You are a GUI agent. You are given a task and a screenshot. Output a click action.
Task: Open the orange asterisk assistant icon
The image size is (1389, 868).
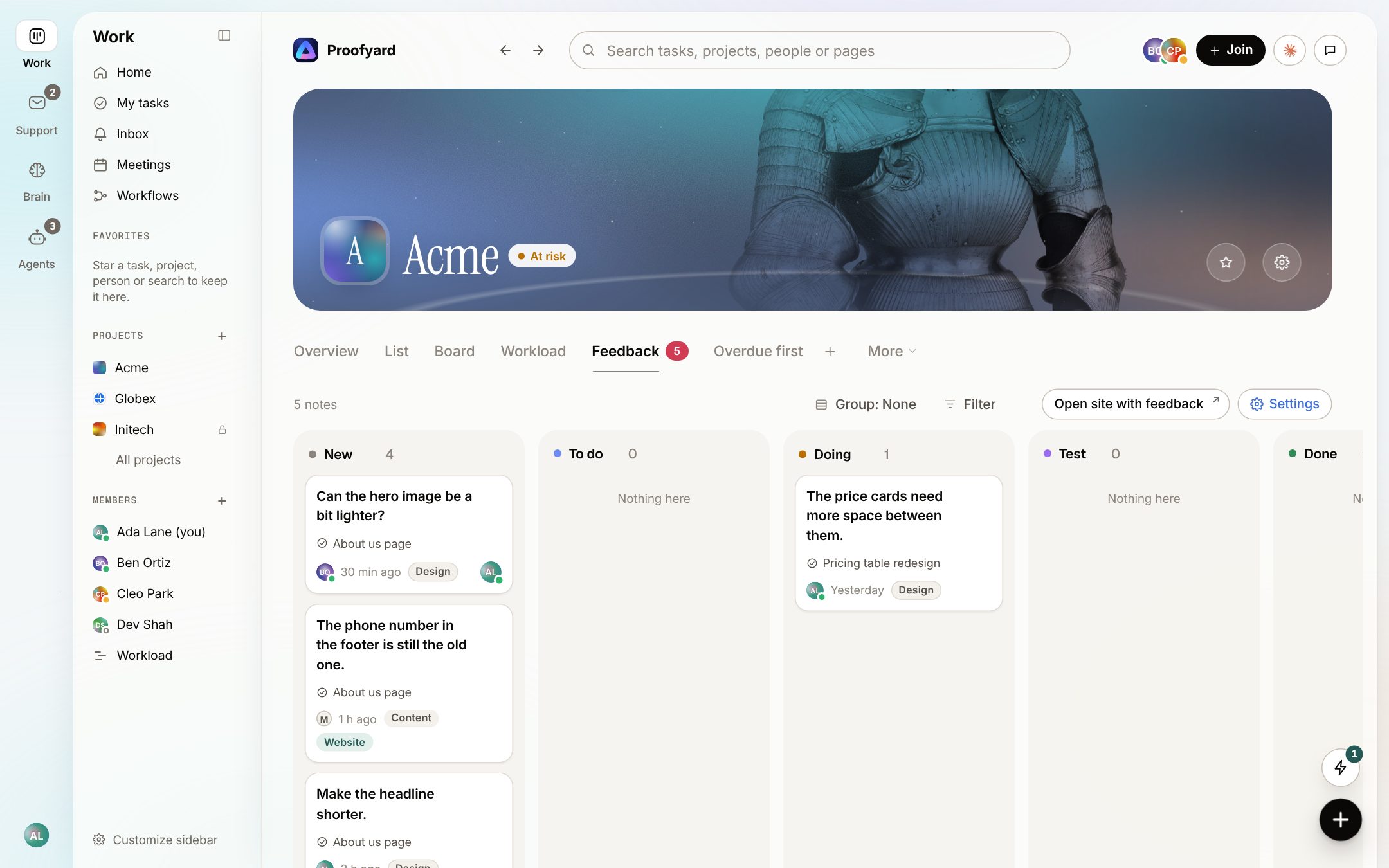[1289, 50]
